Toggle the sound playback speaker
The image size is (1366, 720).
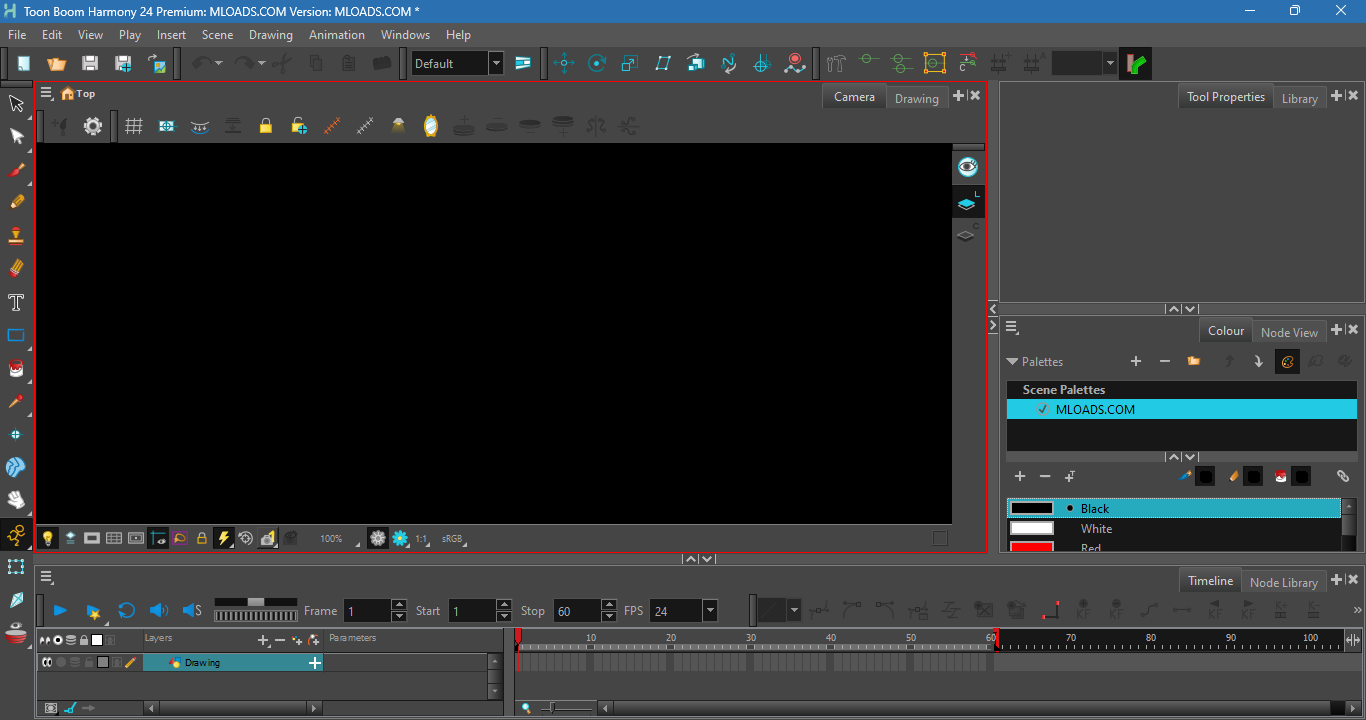pos(158,610)
